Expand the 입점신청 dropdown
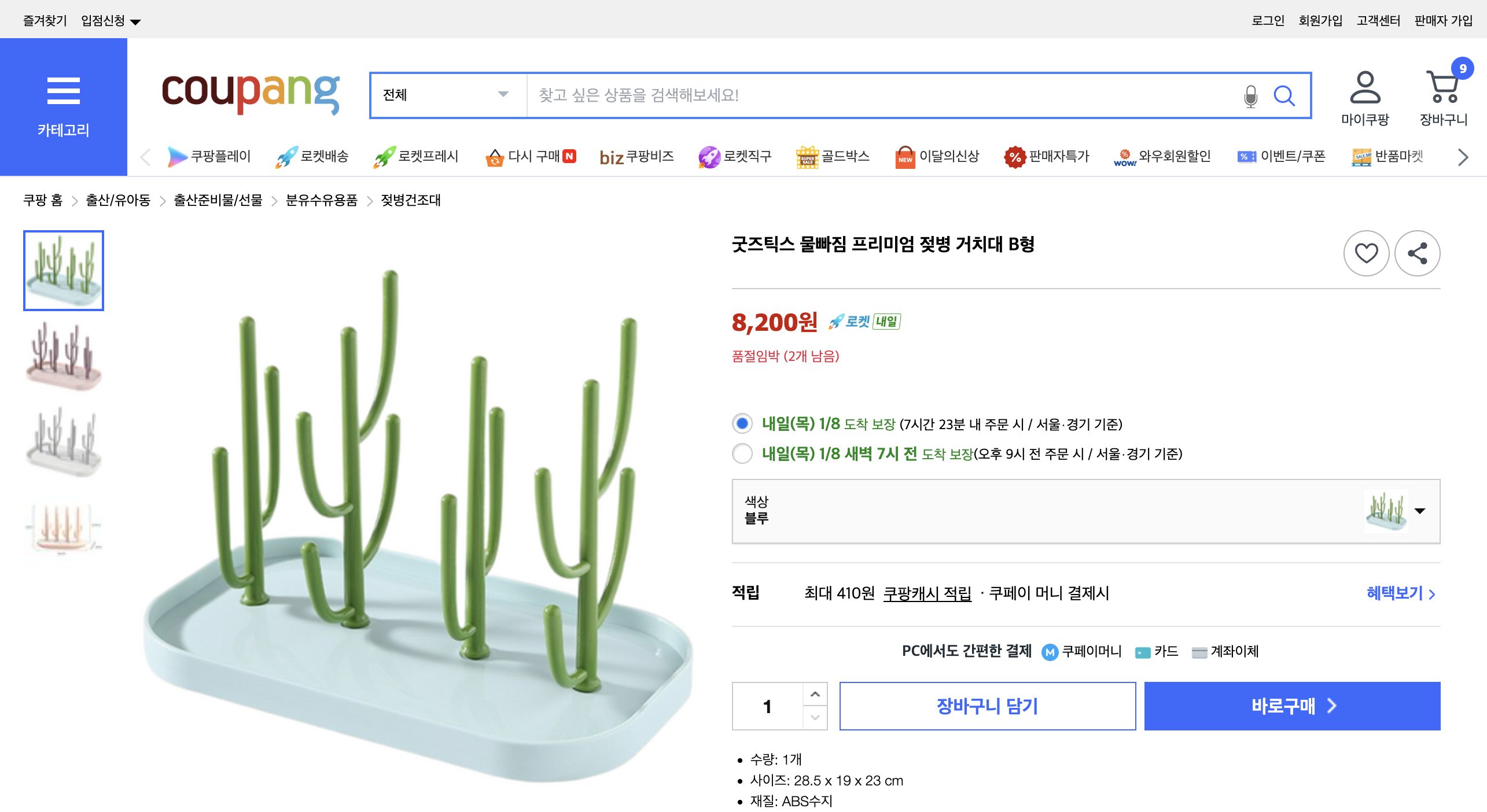Image resolution: width=1487 pixels, height=812 pixels. pos(107,19)
